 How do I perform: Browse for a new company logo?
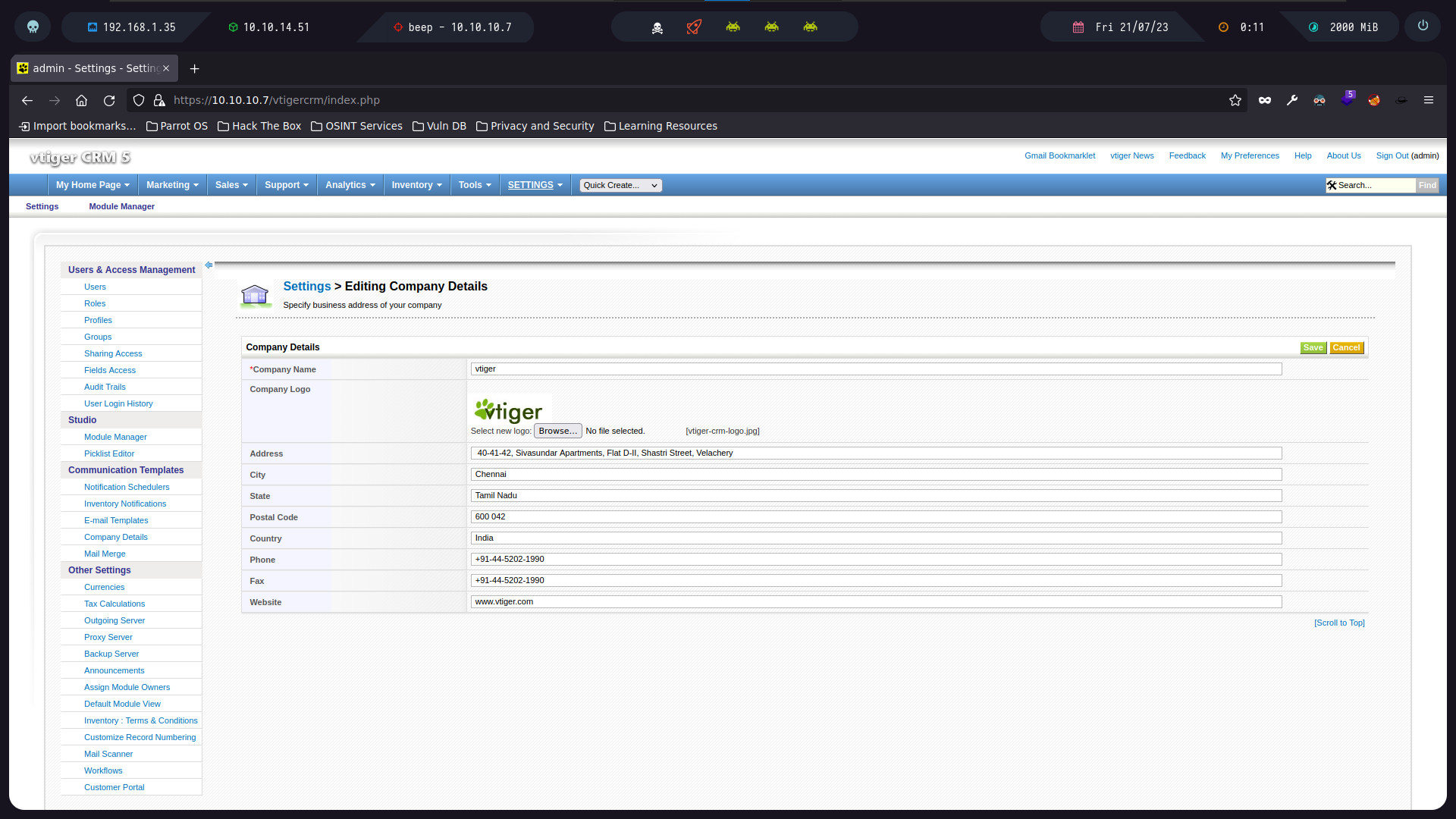(557, 431)
